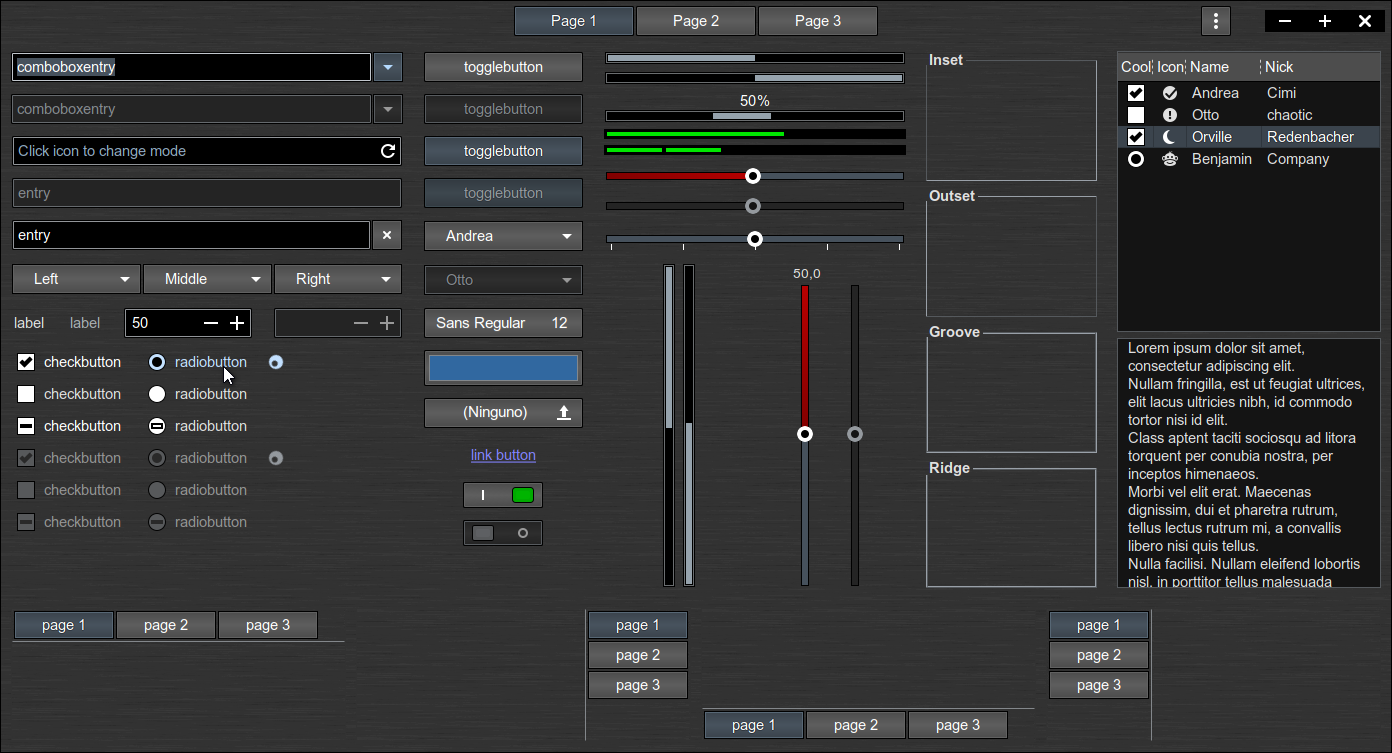Click the Redenbacher cell
Image resolution: width=1392 pixels, height=753 pixels.
(1310, 137)
